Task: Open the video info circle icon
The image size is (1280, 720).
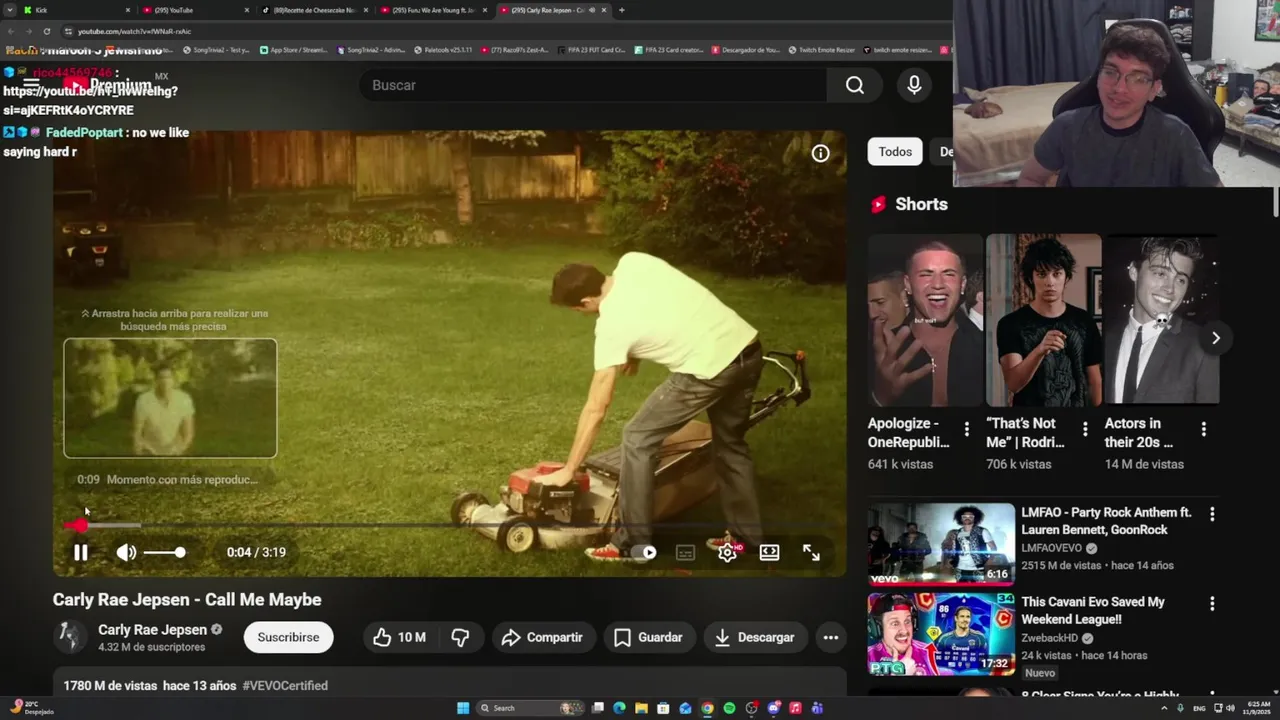Action: 820,153
